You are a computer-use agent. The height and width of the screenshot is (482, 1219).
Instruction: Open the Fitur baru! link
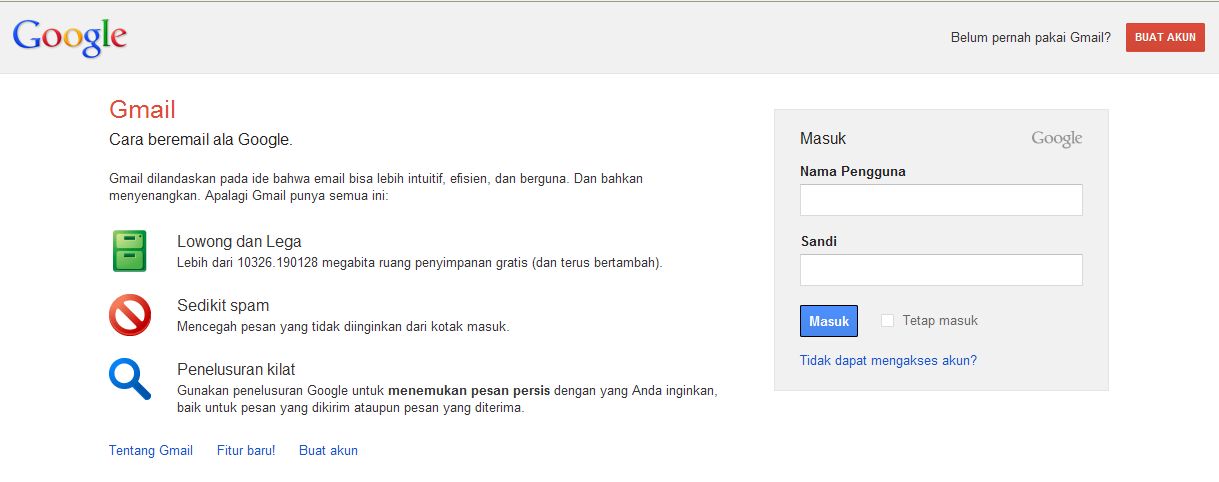click(246, 450)
